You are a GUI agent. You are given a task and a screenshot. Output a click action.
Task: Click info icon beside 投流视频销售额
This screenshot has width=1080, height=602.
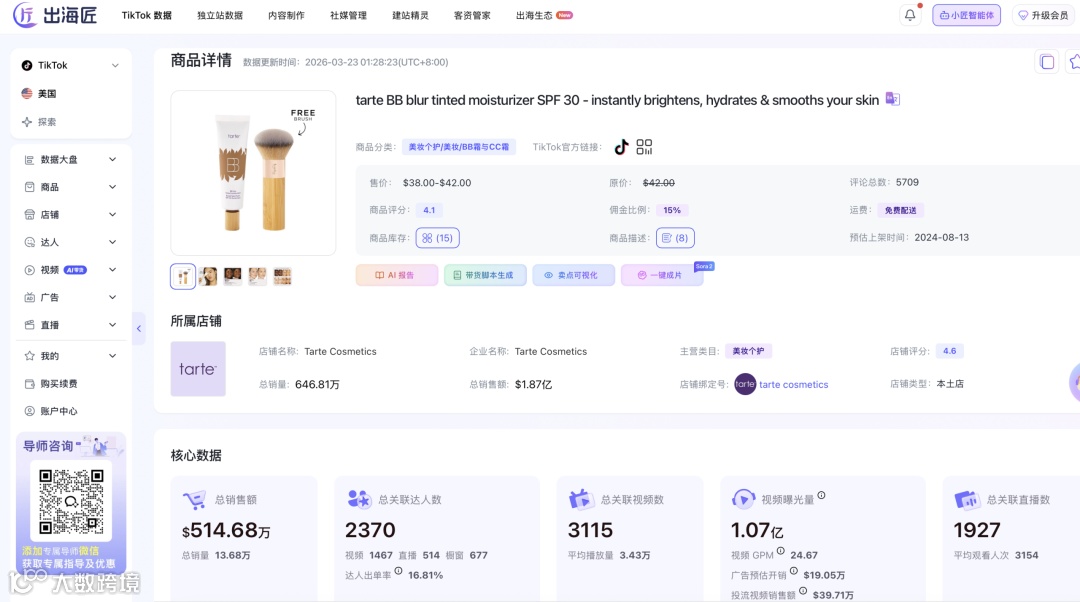click(x=803, y=591)
